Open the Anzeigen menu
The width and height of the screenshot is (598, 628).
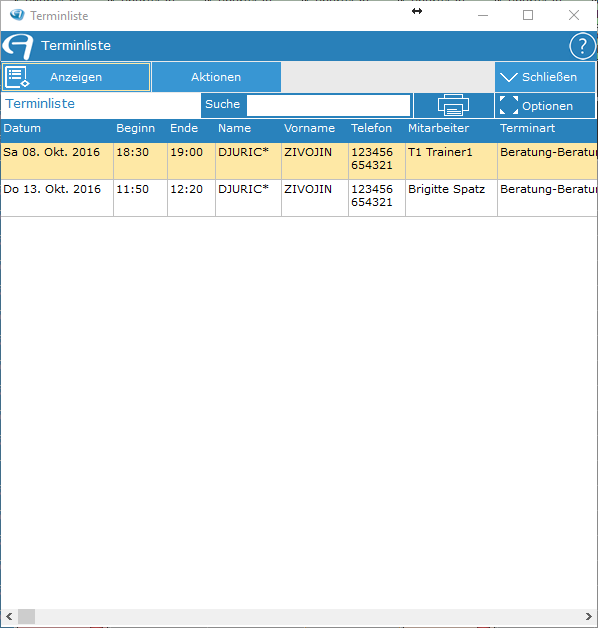(x=76, y=77)
